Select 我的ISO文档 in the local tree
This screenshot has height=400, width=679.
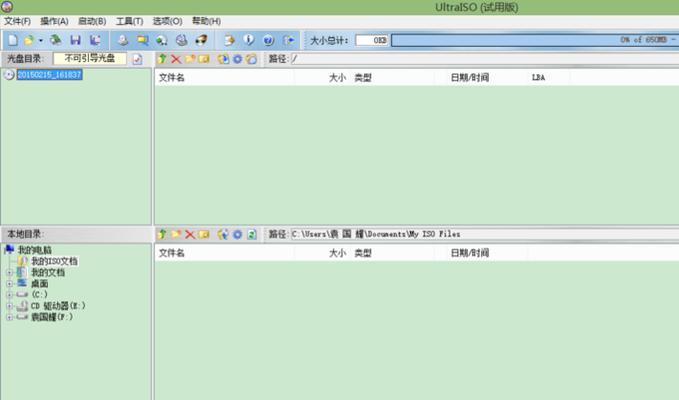[54, 261]
